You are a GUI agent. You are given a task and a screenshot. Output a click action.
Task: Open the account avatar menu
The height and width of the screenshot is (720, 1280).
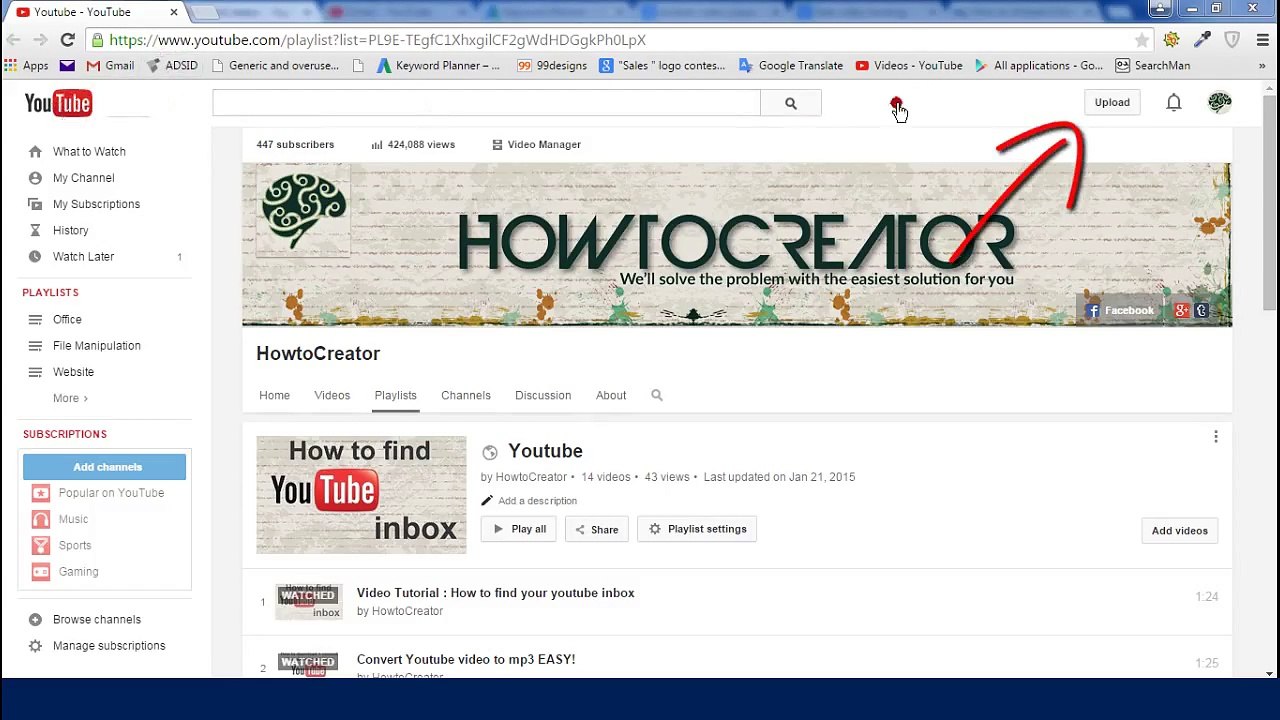point(1219,102)
